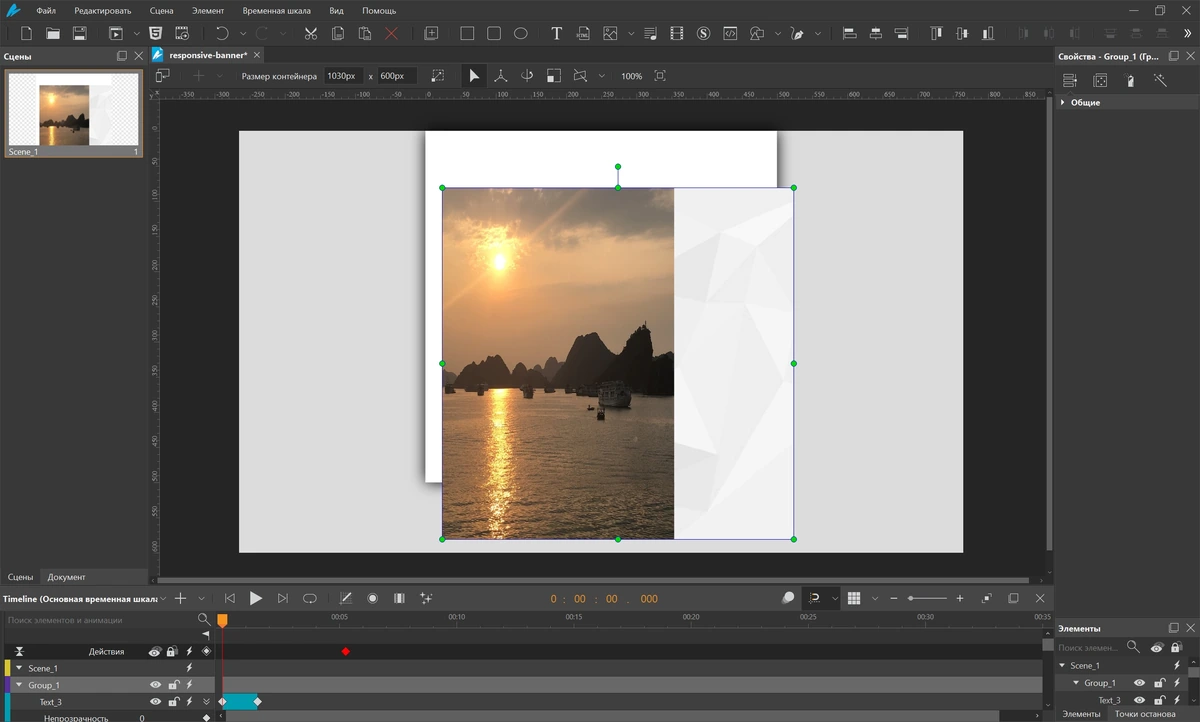Select the square Rectangle shape tool
1200x722 pixels.
click(x=467, y=34)
